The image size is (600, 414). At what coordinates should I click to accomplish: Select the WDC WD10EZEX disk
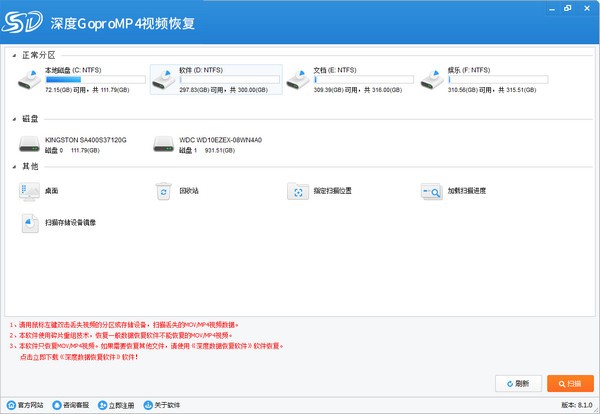(207, 145)
